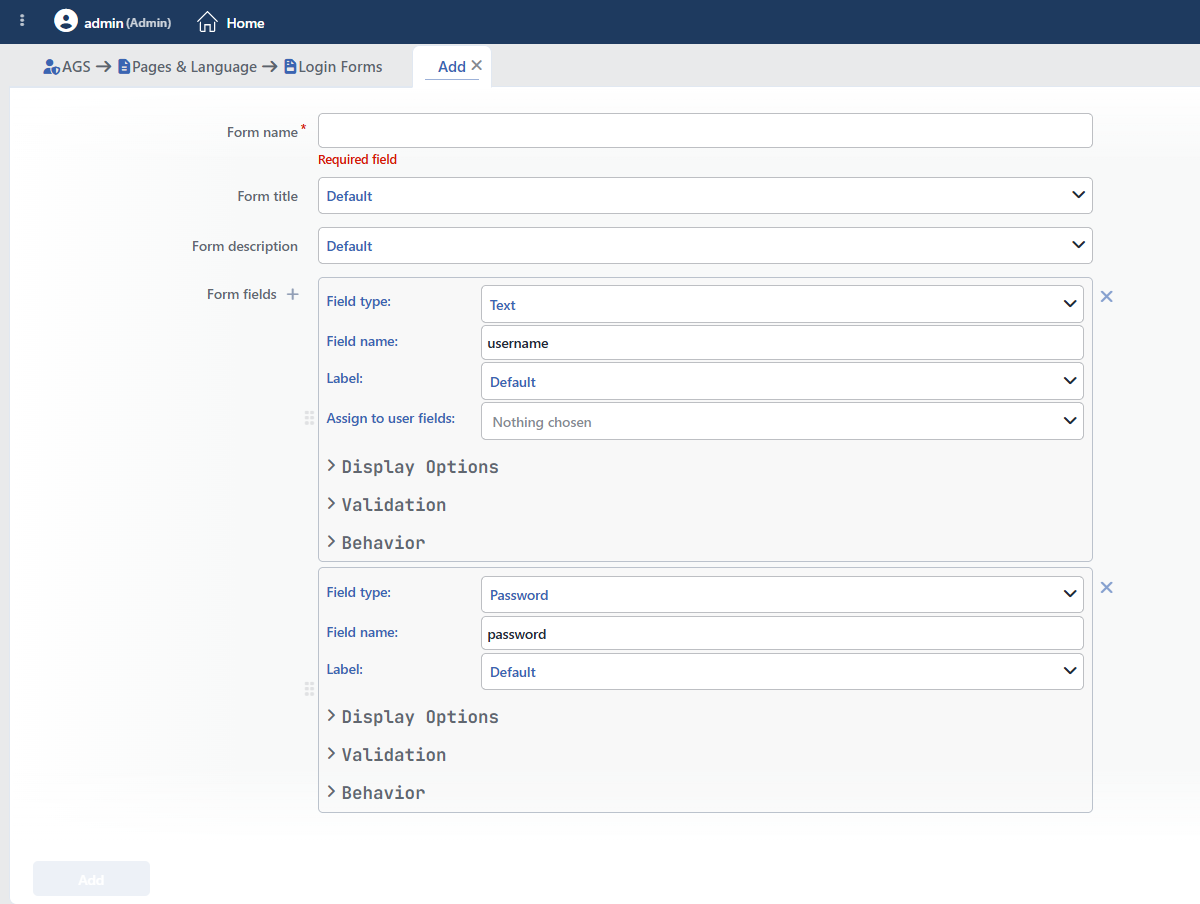Click the Pages & Language document icon
The image size is (1200, 904).
click(124, 67)
